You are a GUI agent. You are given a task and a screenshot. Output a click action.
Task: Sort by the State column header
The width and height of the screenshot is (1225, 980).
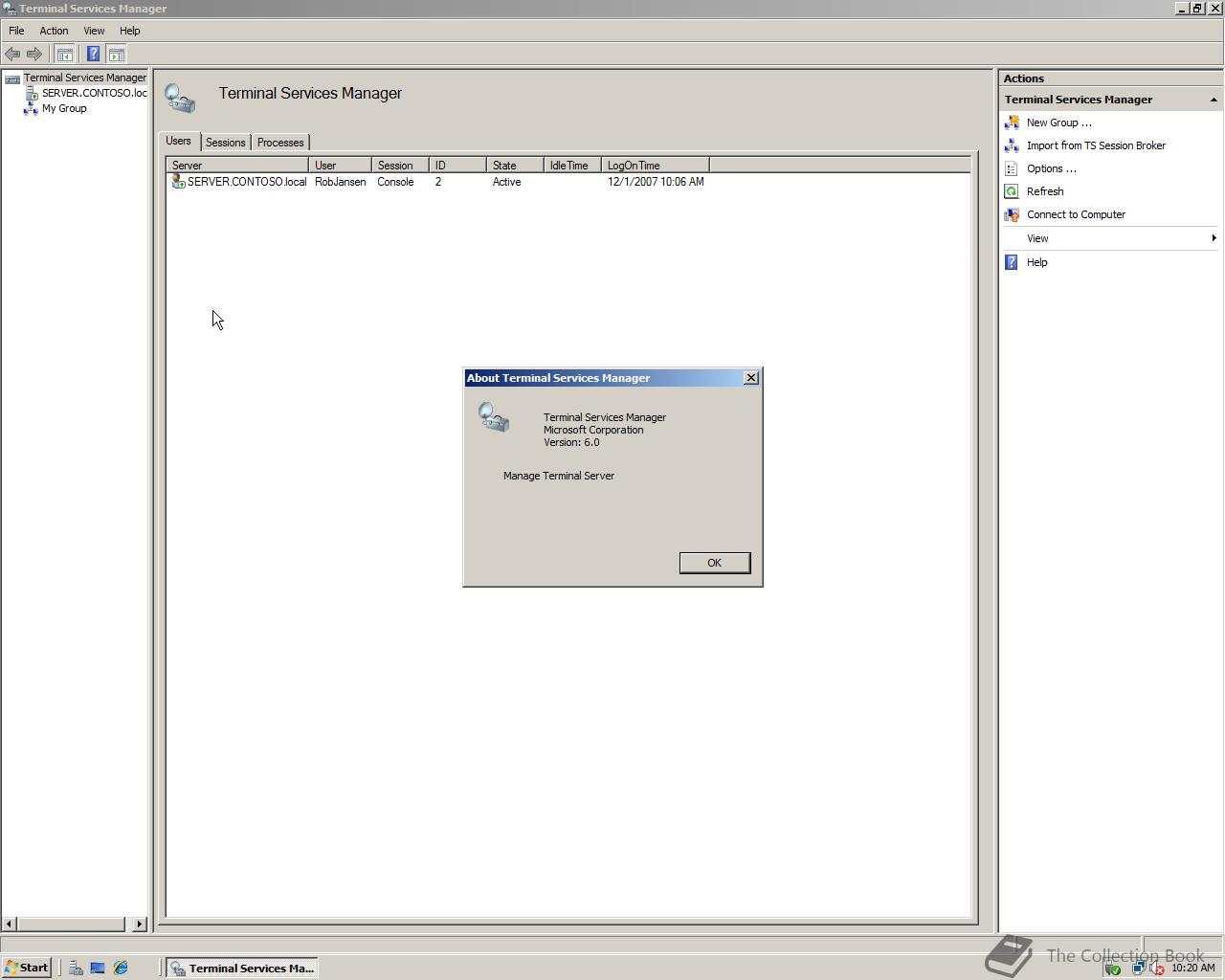point(515,166)
